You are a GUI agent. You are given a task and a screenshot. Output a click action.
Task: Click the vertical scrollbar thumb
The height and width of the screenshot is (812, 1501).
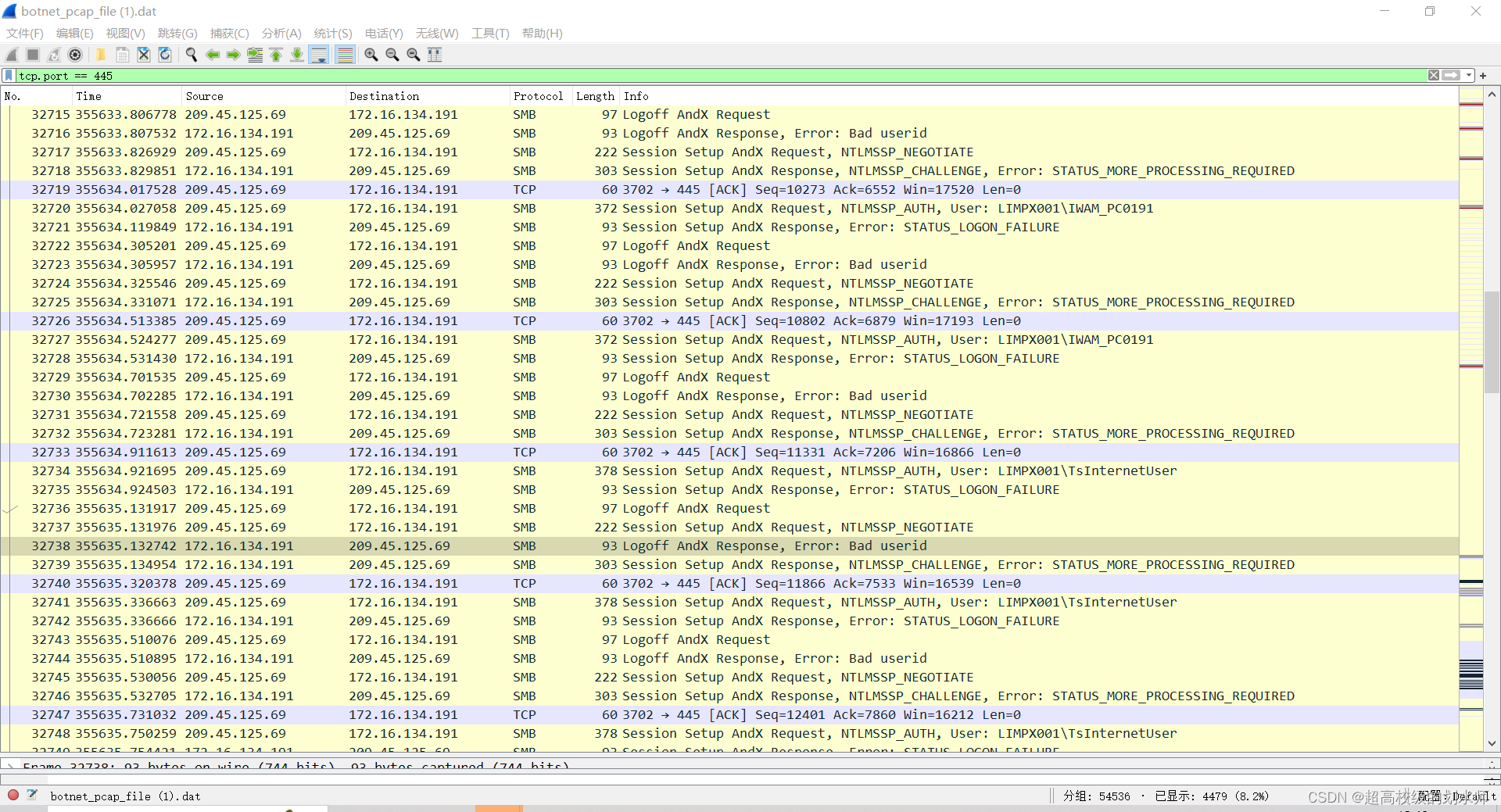pos(1492,342)
